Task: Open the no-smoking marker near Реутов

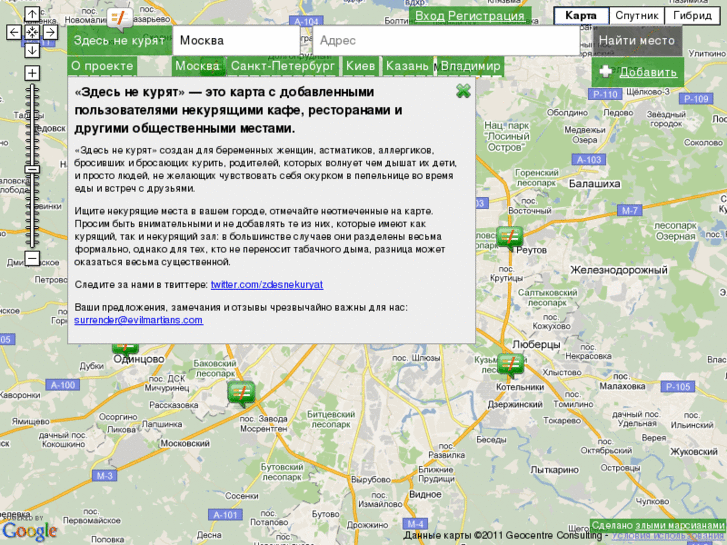Action: pos(510,238)
